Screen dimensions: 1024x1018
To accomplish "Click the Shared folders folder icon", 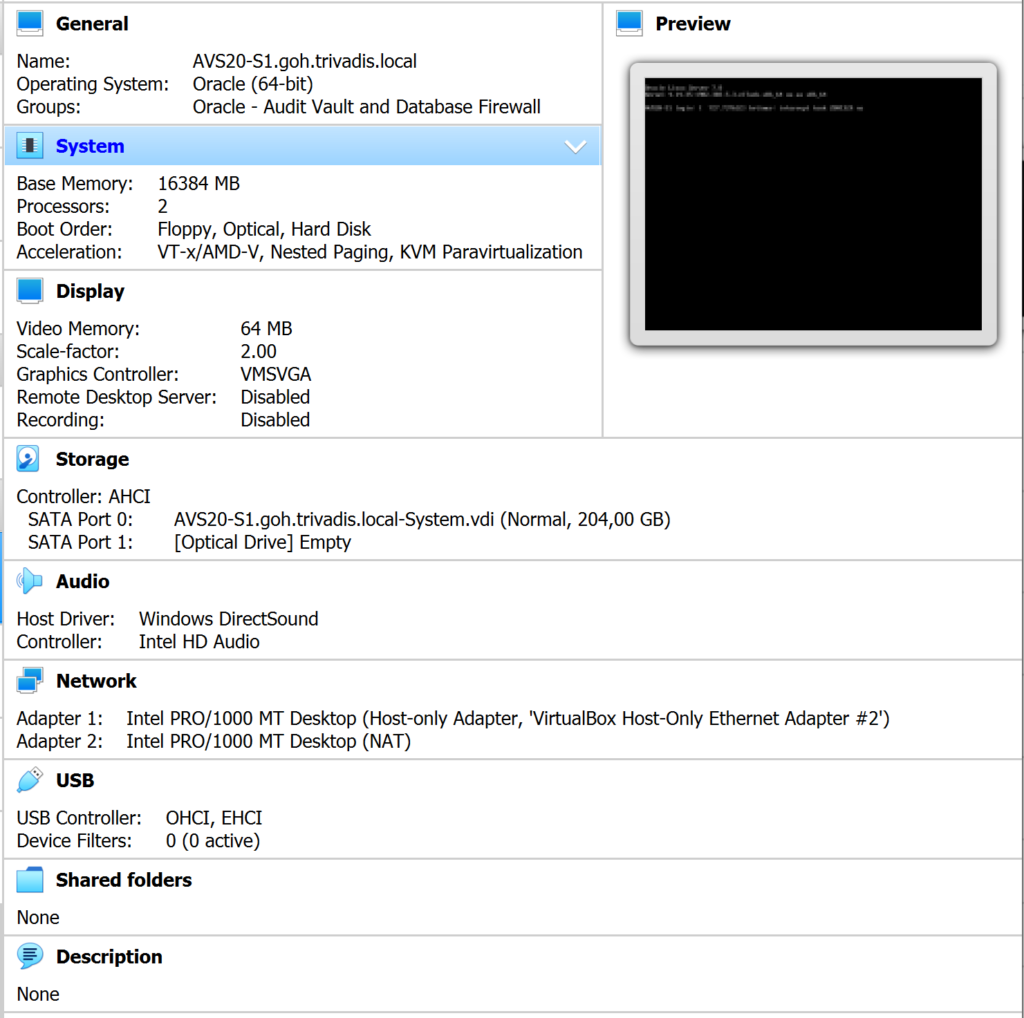I will pyautogui.click(x=29, y=880).
